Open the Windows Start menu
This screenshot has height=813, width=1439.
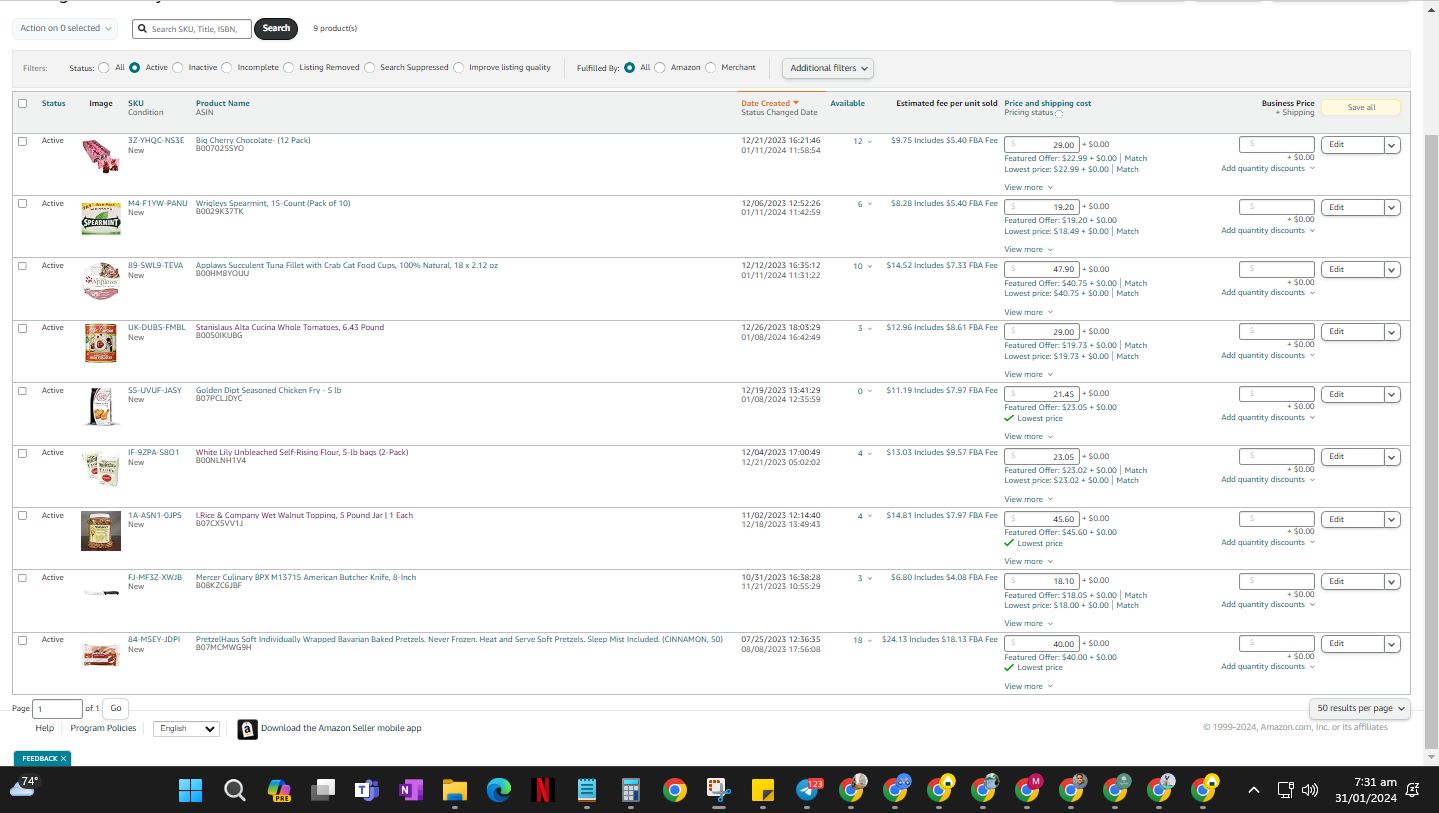191,790
